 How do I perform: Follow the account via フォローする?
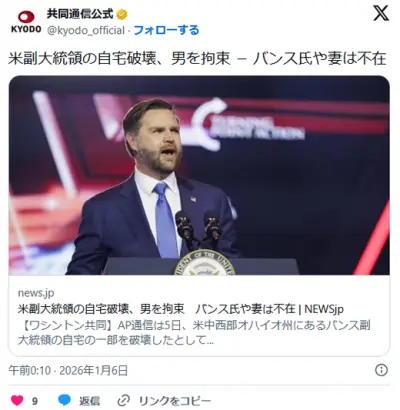tap(166, 30)
